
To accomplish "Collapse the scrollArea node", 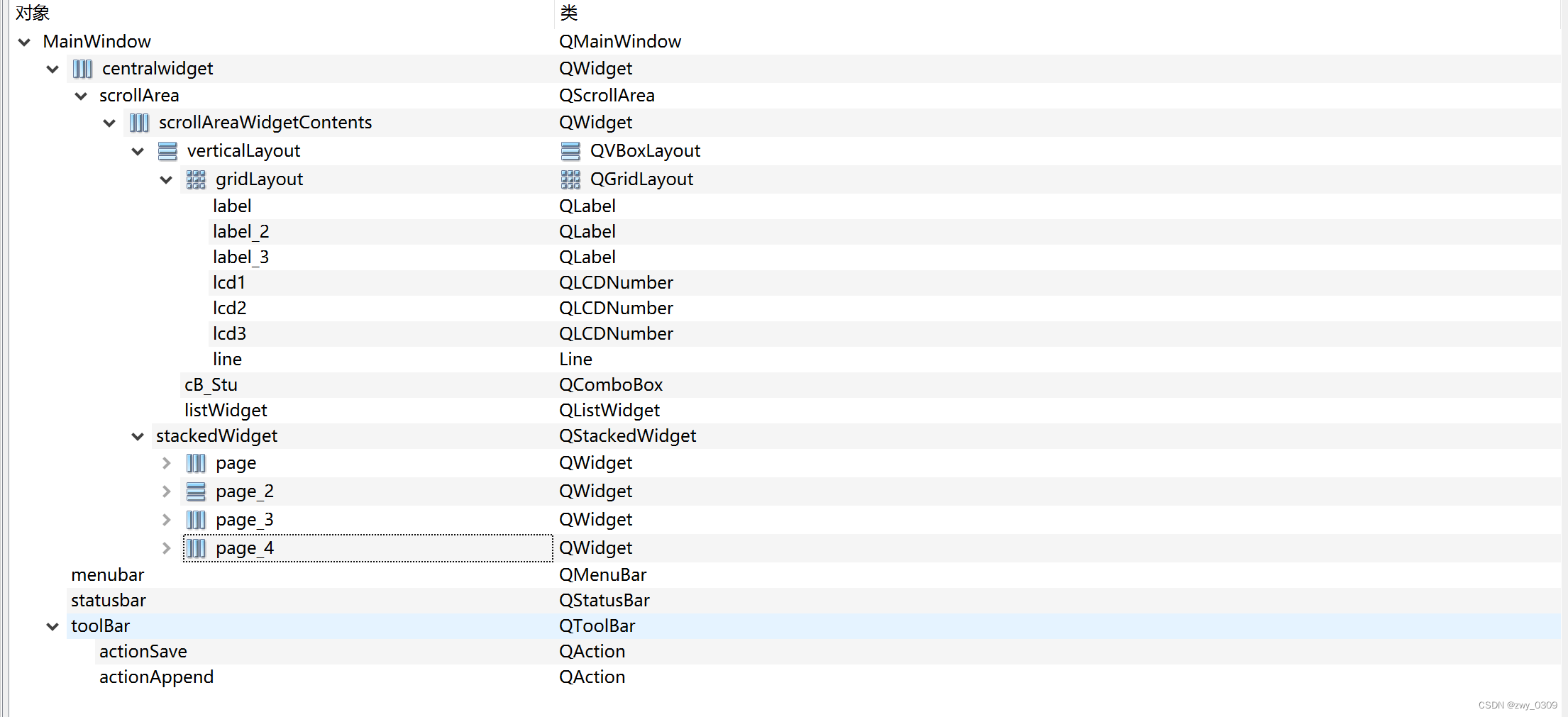I will 81,96.
